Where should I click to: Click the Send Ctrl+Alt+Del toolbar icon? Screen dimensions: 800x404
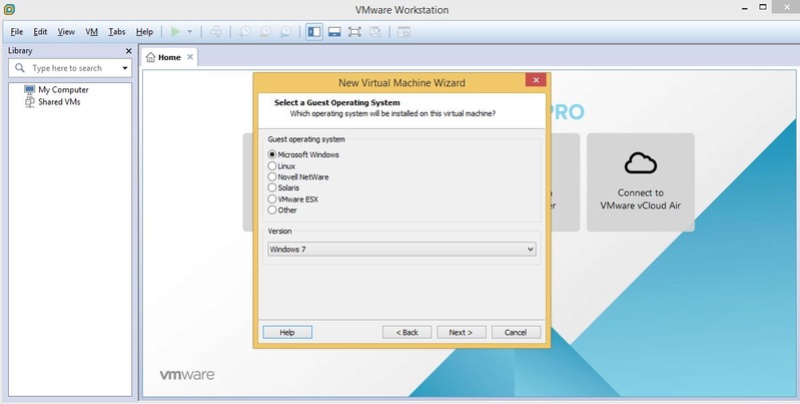point(216,32)
